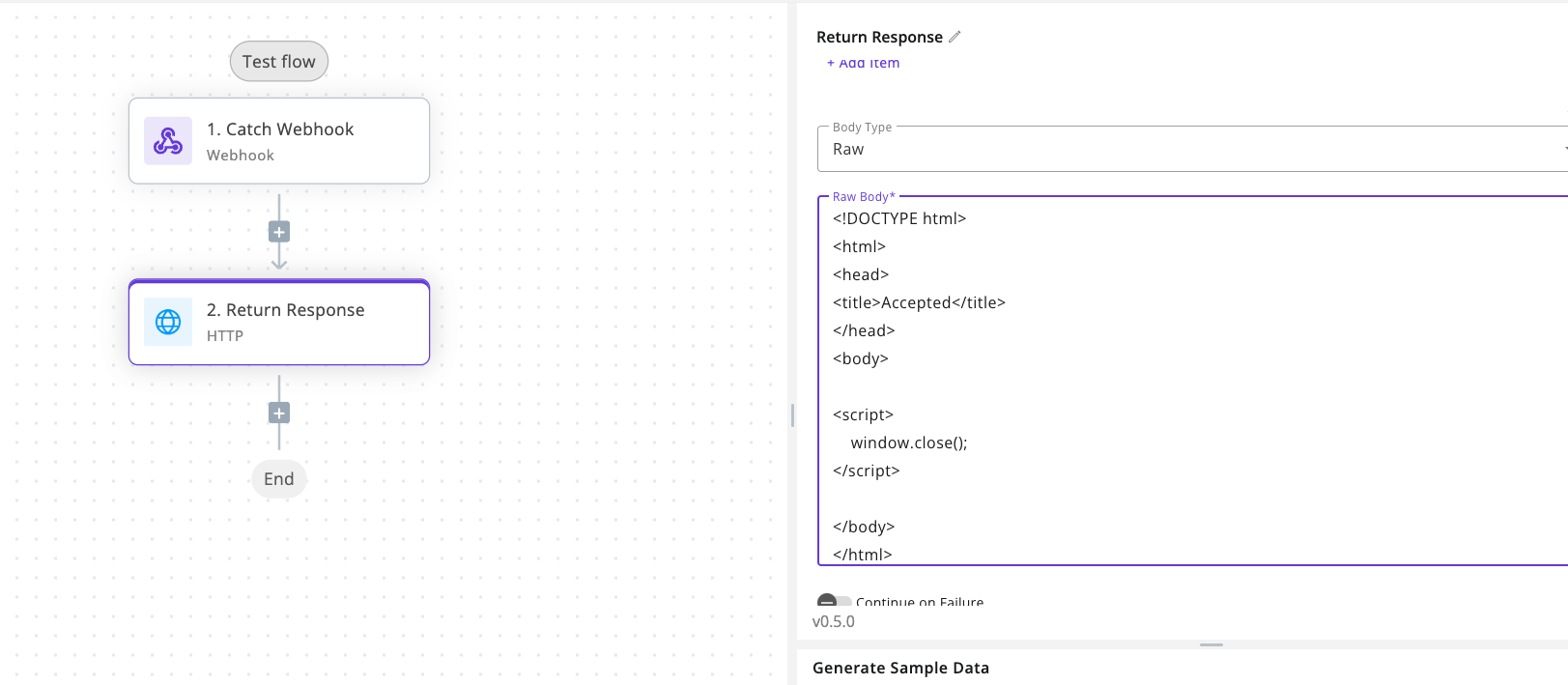Image resolution: width=1568 pixels, height=685 pixels.
Task: Click the Return Response globe icon
Action: 168,322
